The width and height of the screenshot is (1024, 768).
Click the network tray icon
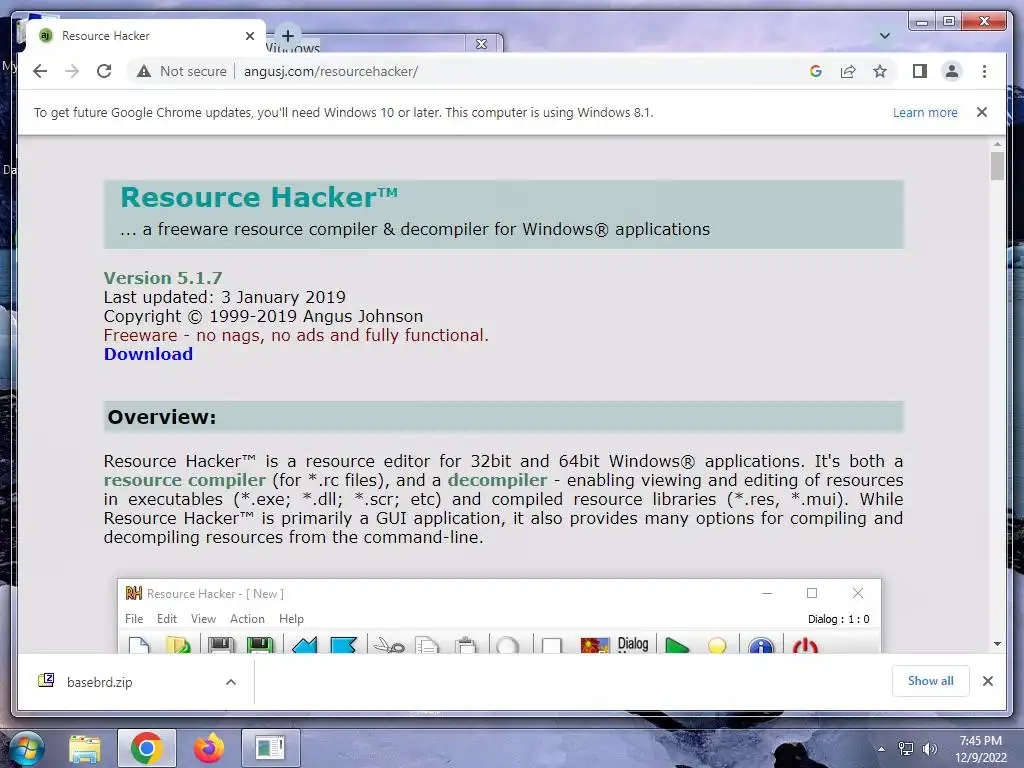pyautogui.click(x=906, y=749)
